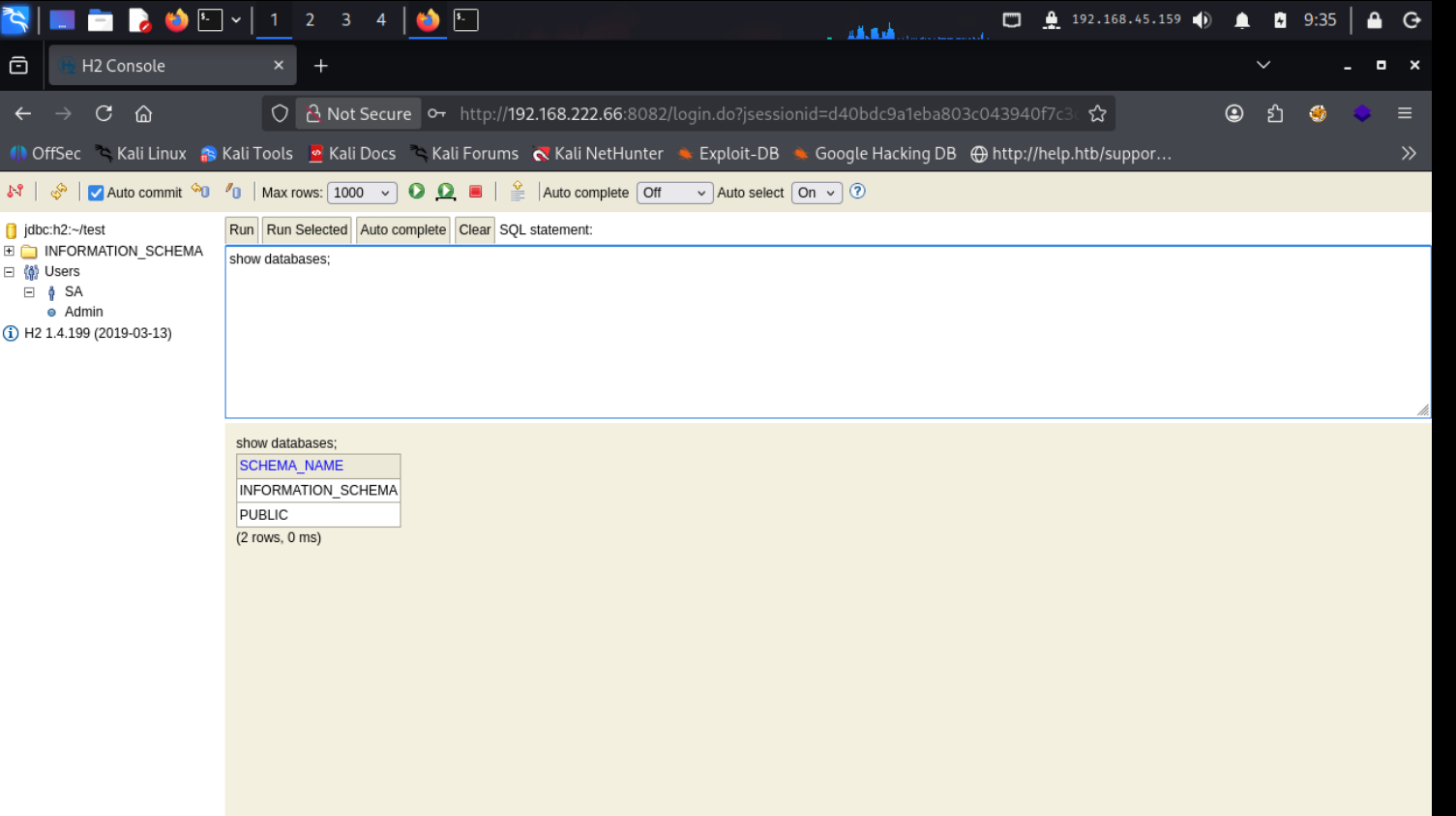Open the Max rows dropdown
The image size is (1456, 816).
click(x=362, y=193)
